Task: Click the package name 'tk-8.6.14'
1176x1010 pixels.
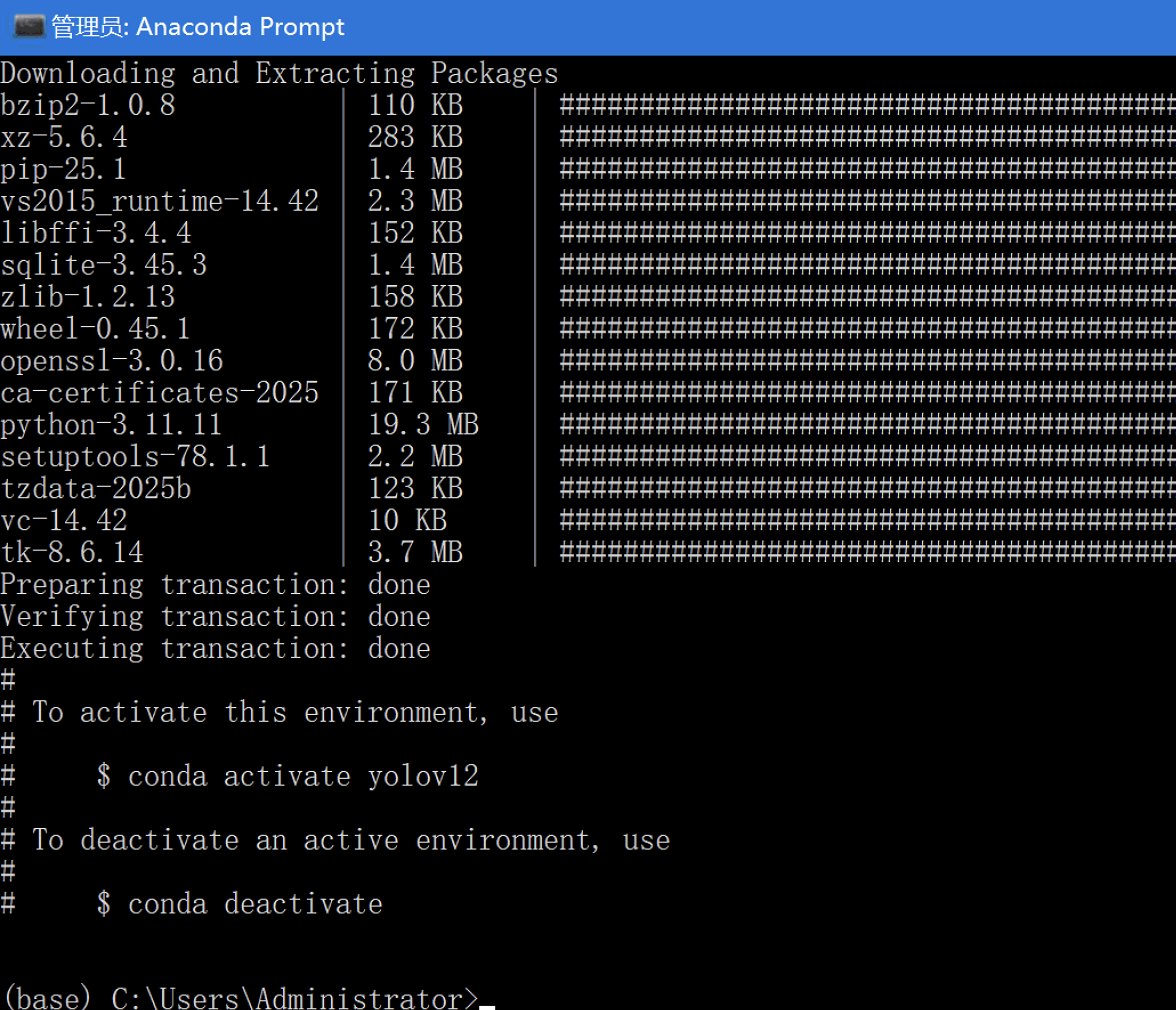Action: [72, 553]
